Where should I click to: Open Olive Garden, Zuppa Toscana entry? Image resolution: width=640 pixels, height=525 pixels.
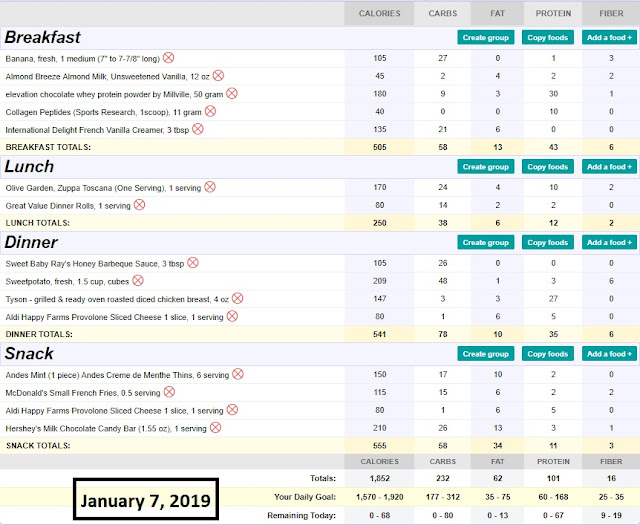tap(103, 188)
